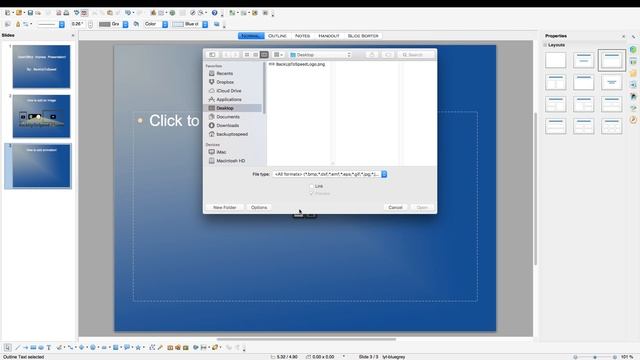Switch file dialog to icon view
The image size is (640, 360).
(247, 55)
